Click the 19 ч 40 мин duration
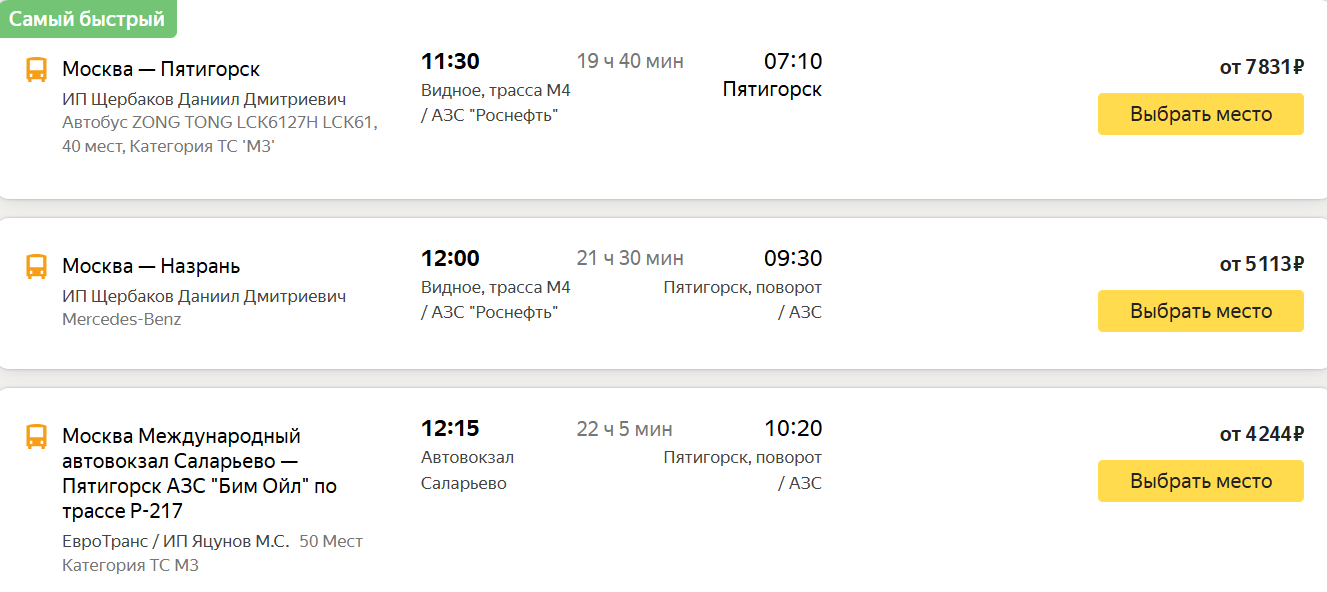The image size is (1327, 592). point(630,62)
